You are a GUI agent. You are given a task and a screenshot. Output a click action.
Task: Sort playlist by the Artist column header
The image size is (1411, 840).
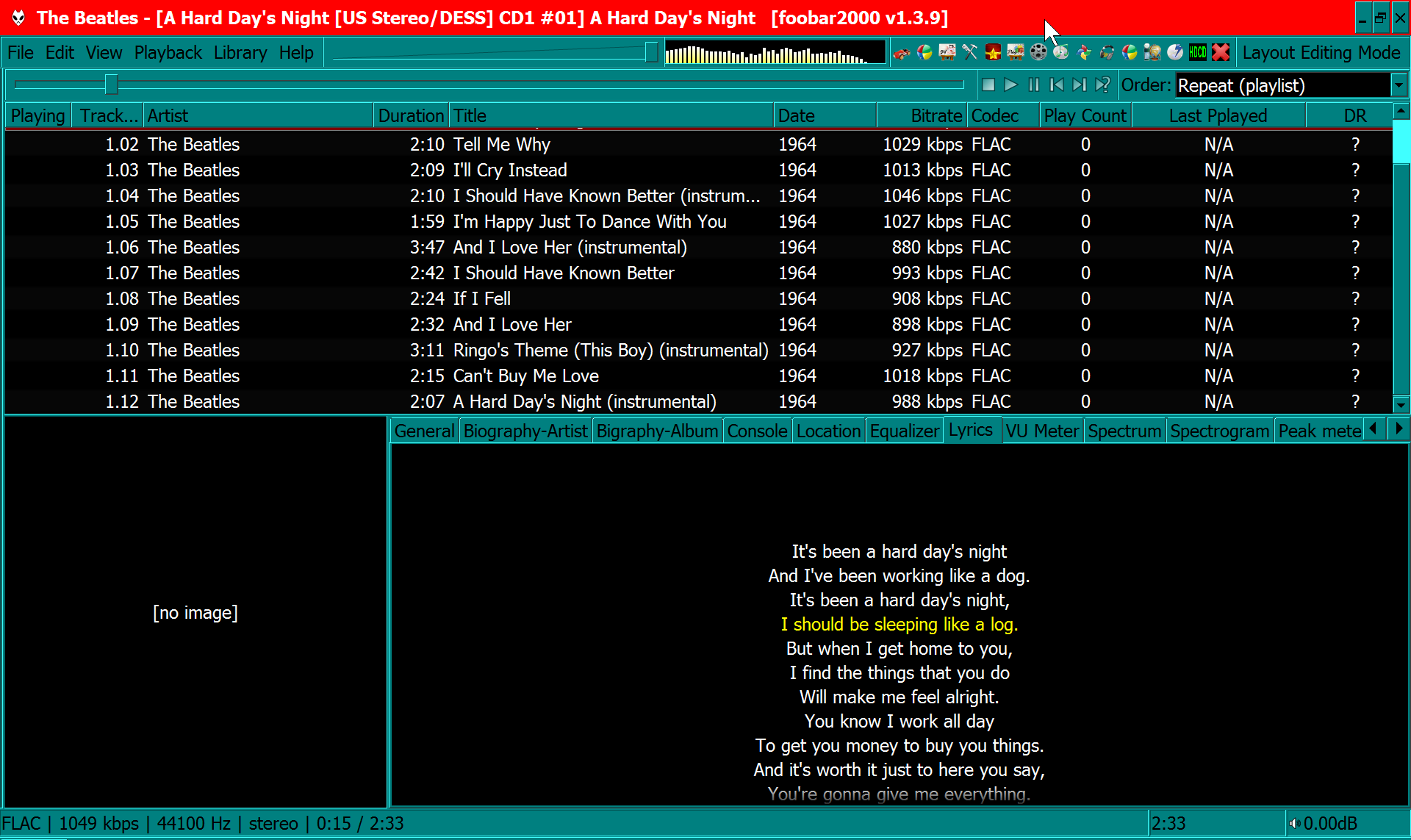coord(258,115)
